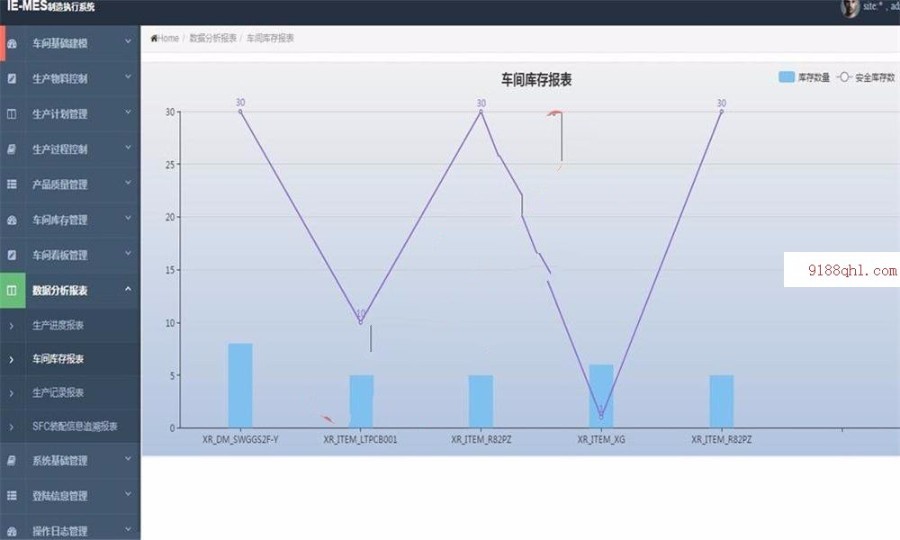Expand the 生产过程控制 chevron
900x540 pixels.
coord(128,147)
